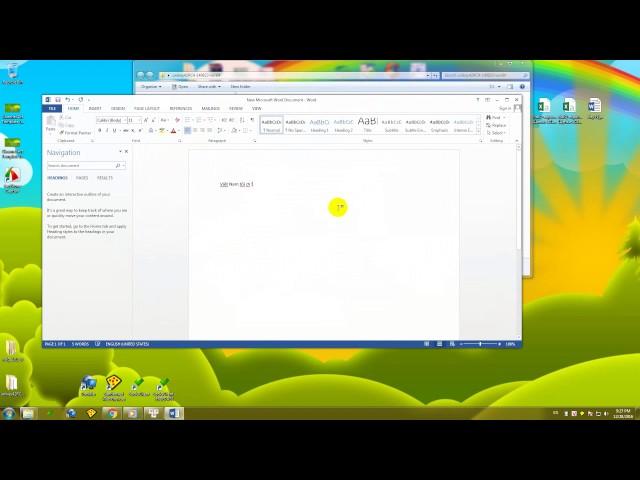This screenshot has height=480, width=640.
Task: Click the Decrease Indent icon
Action: (x=224, y=120)
